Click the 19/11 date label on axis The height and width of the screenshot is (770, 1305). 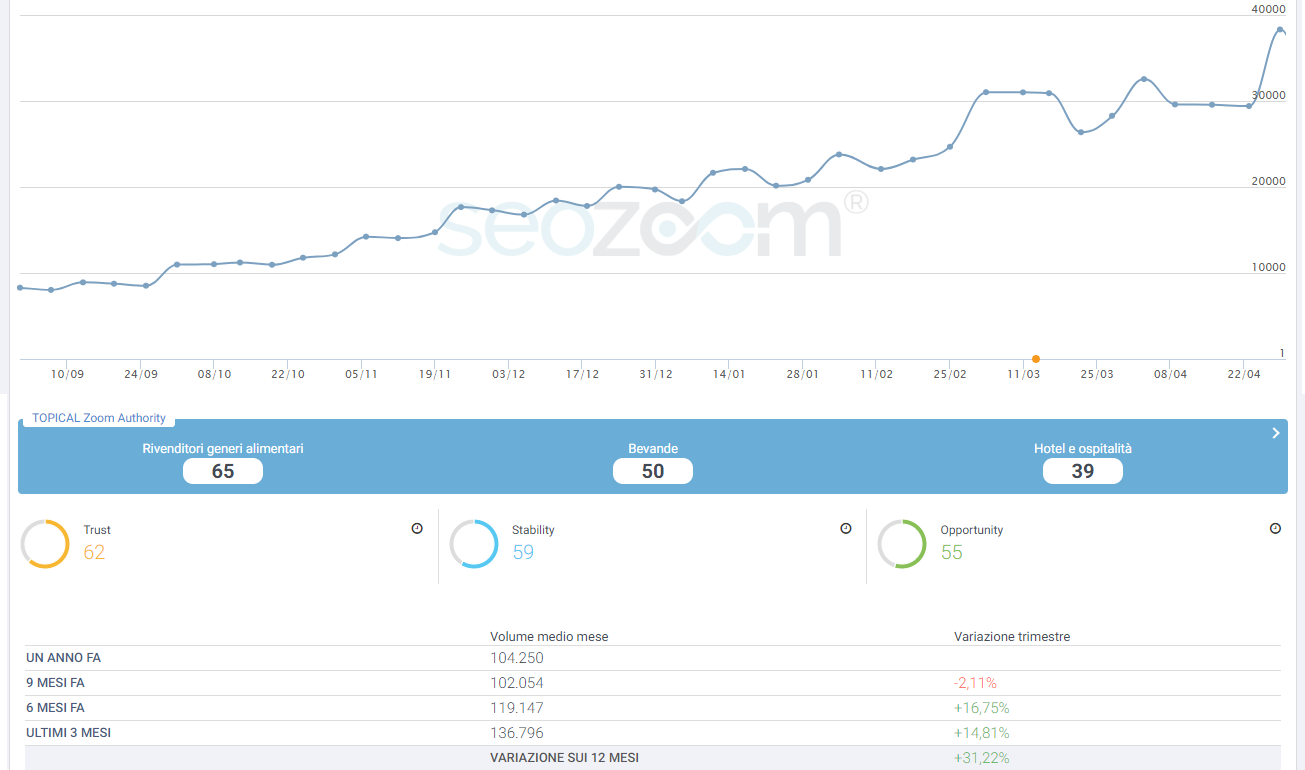pyautogui.click(x=435, y=374)
